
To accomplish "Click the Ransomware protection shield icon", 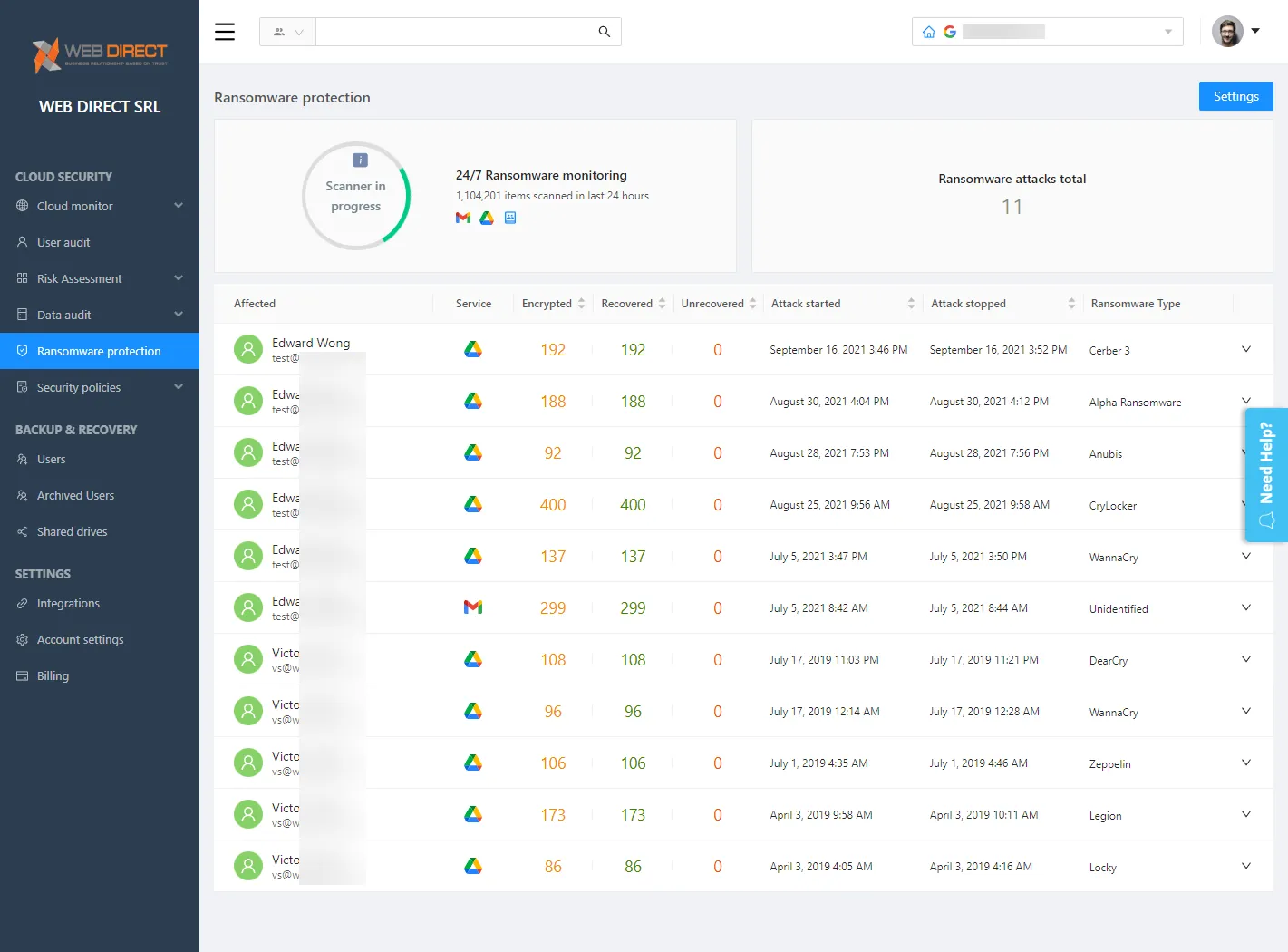I will [x=22, y=351].
